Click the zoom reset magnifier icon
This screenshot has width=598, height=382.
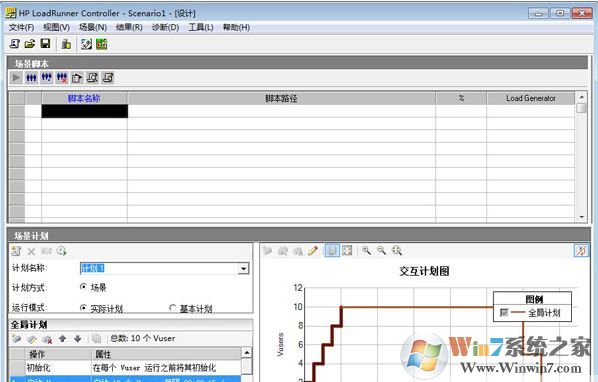[397, 250]
